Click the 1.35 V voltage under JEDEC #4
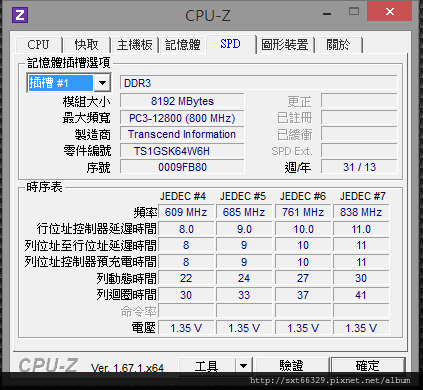The image size is (423, 390). (x=186, y=328)
